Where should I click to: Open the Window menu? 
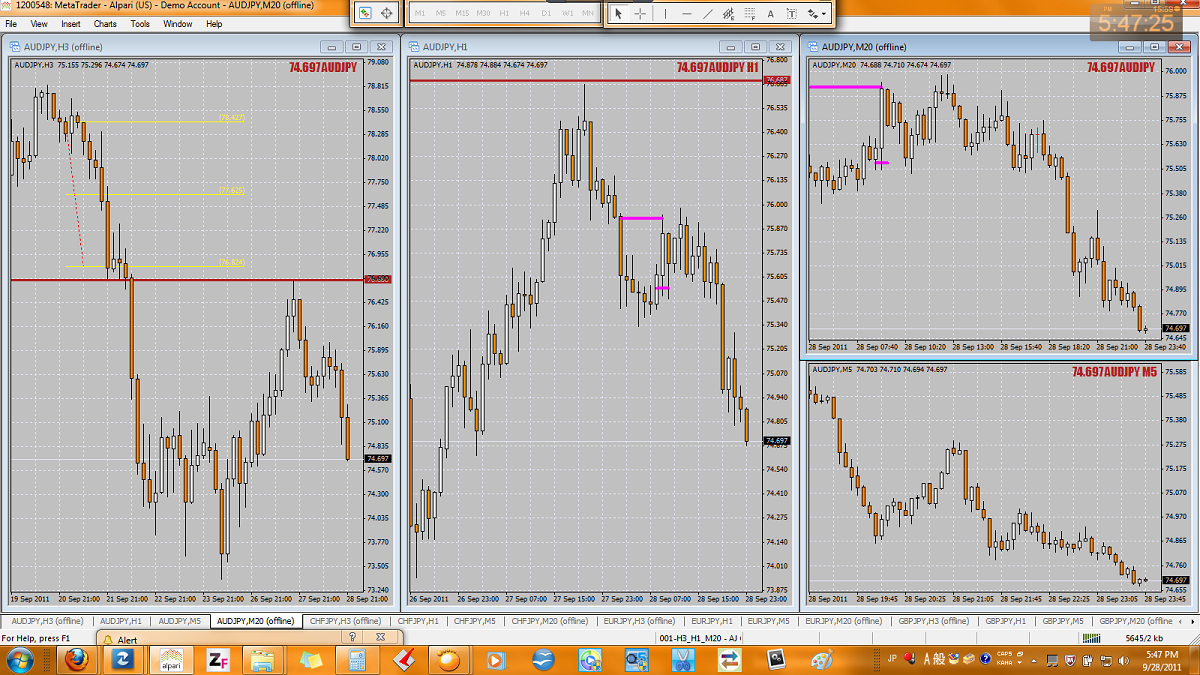pos(178,23)
